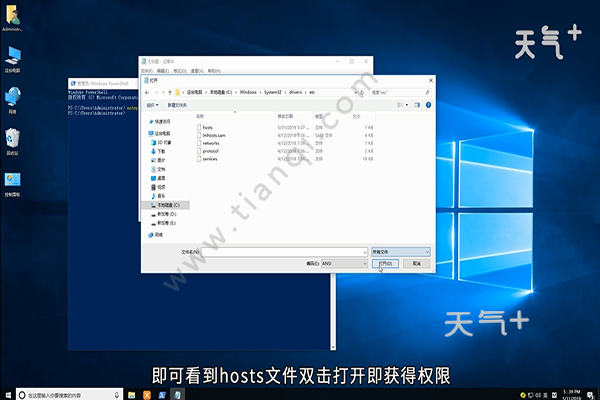Select 网络 (Network) in sidebar
This screenshot has width=600, height=400.
click(156, 235)
